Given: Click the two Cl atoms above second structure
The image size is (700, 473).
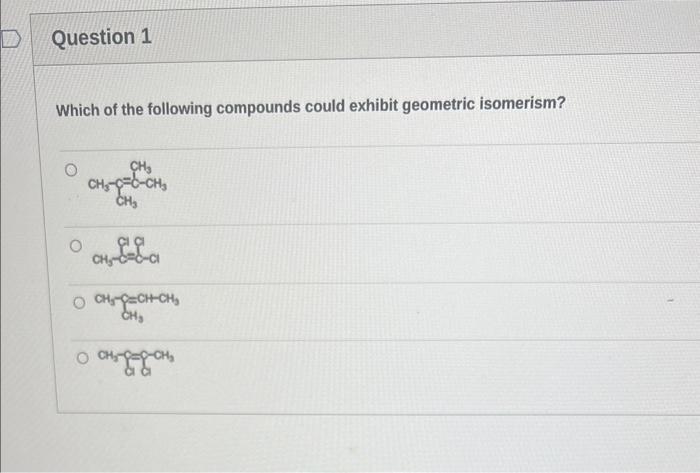Looking at the screenshot, I should 131,241.
